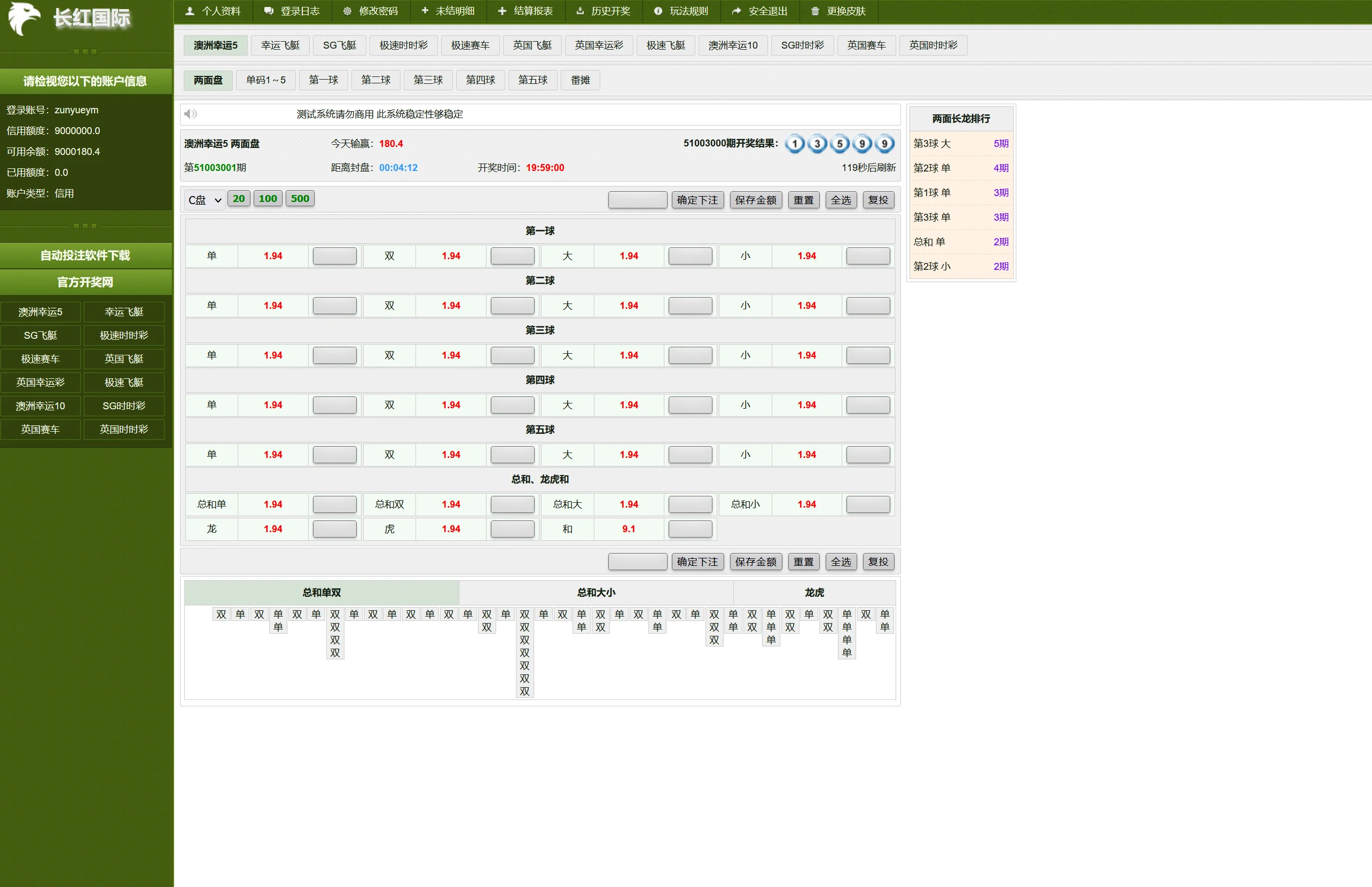Click the 玩法规则 info icon

click(658, 11)
